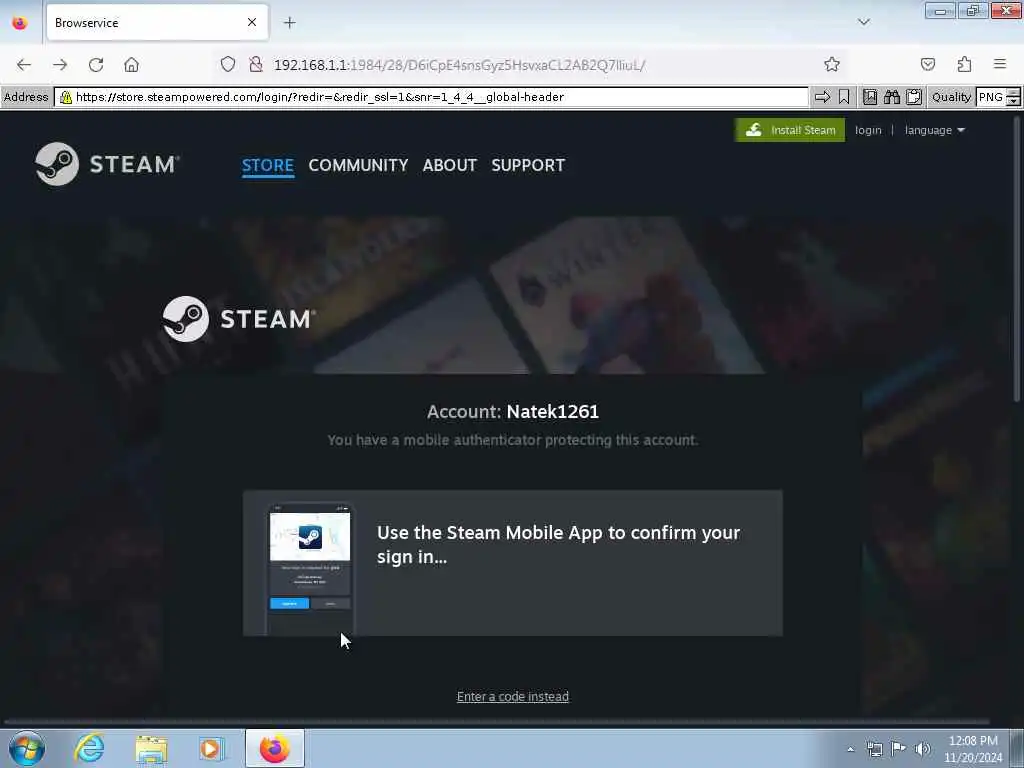The width and height of the screenshot is (1024, 768).
Task: Click the page vertical scrollbar
Action: (x=1017, y=259)
